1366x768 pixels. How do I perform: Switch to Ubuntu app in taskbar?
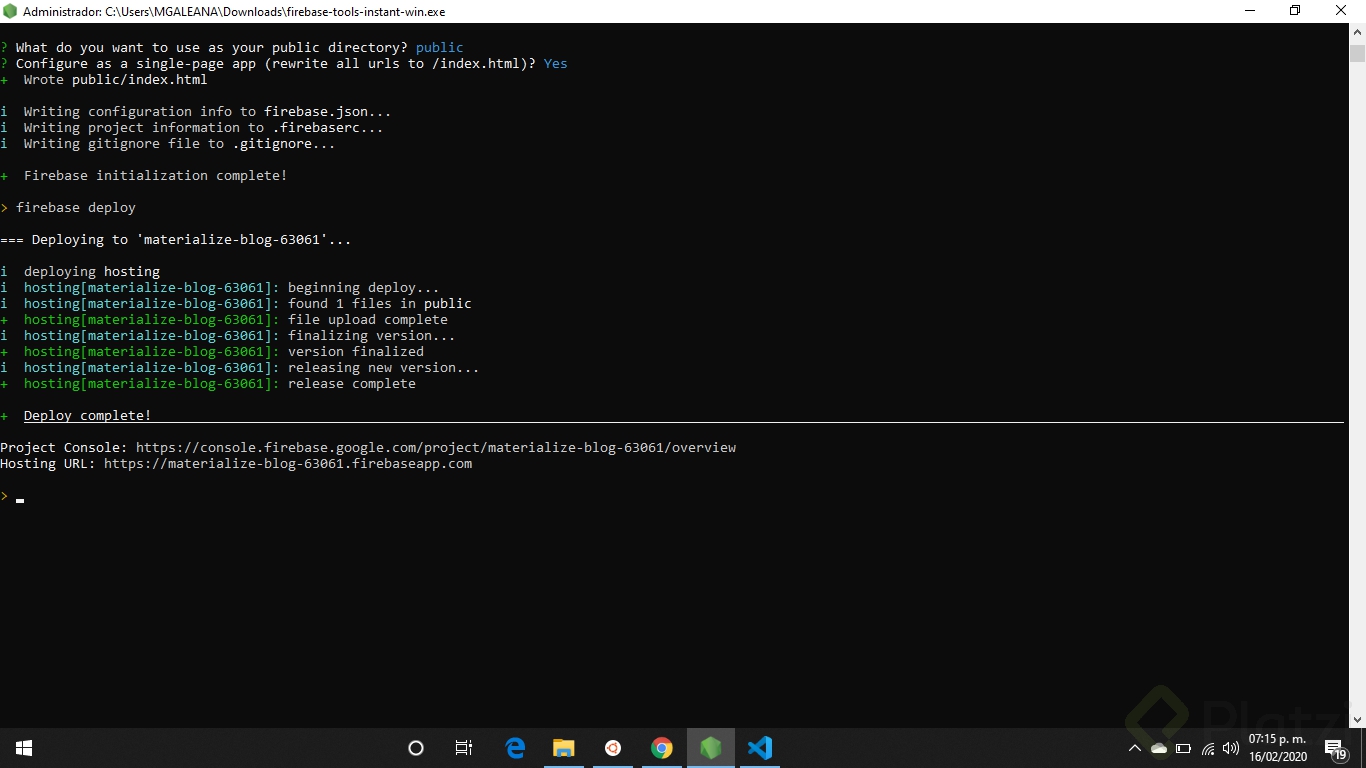coord(613,748)
